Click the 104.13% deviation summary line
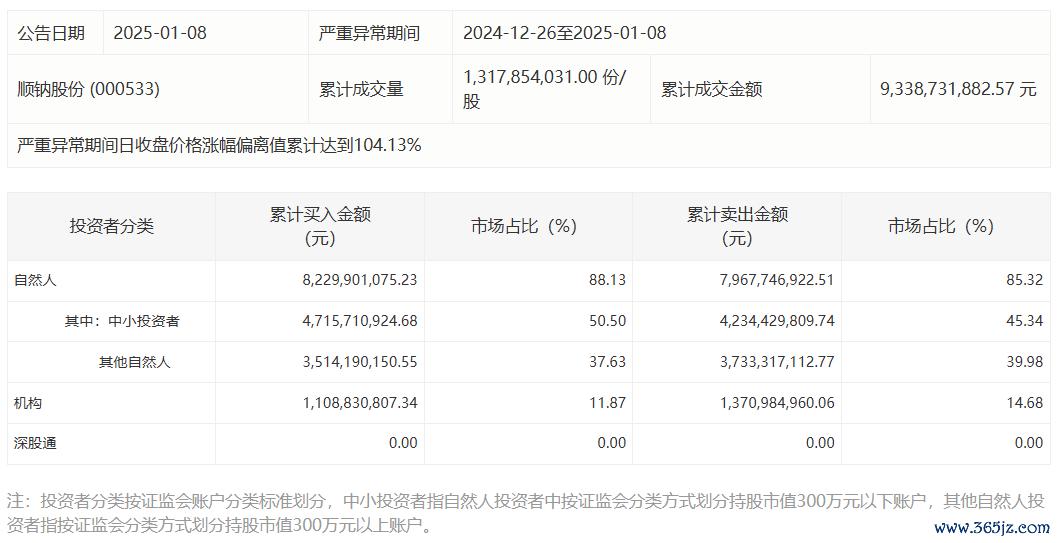 (x=219, y=145)
